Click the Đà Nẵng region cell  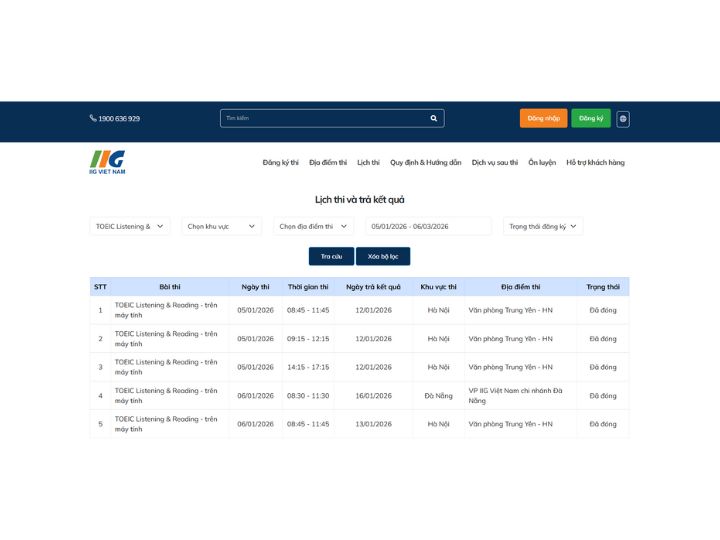(439, 396)
